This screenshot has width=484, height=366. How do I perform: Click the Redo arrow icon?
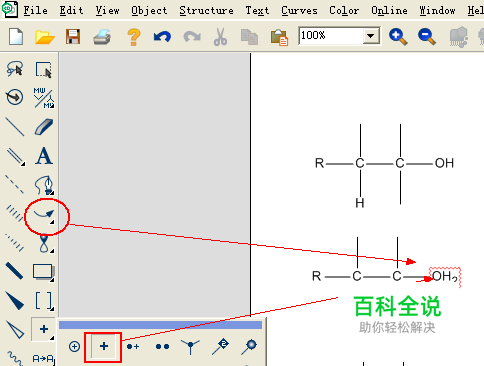pyautogui.click(x=192, y=36)
